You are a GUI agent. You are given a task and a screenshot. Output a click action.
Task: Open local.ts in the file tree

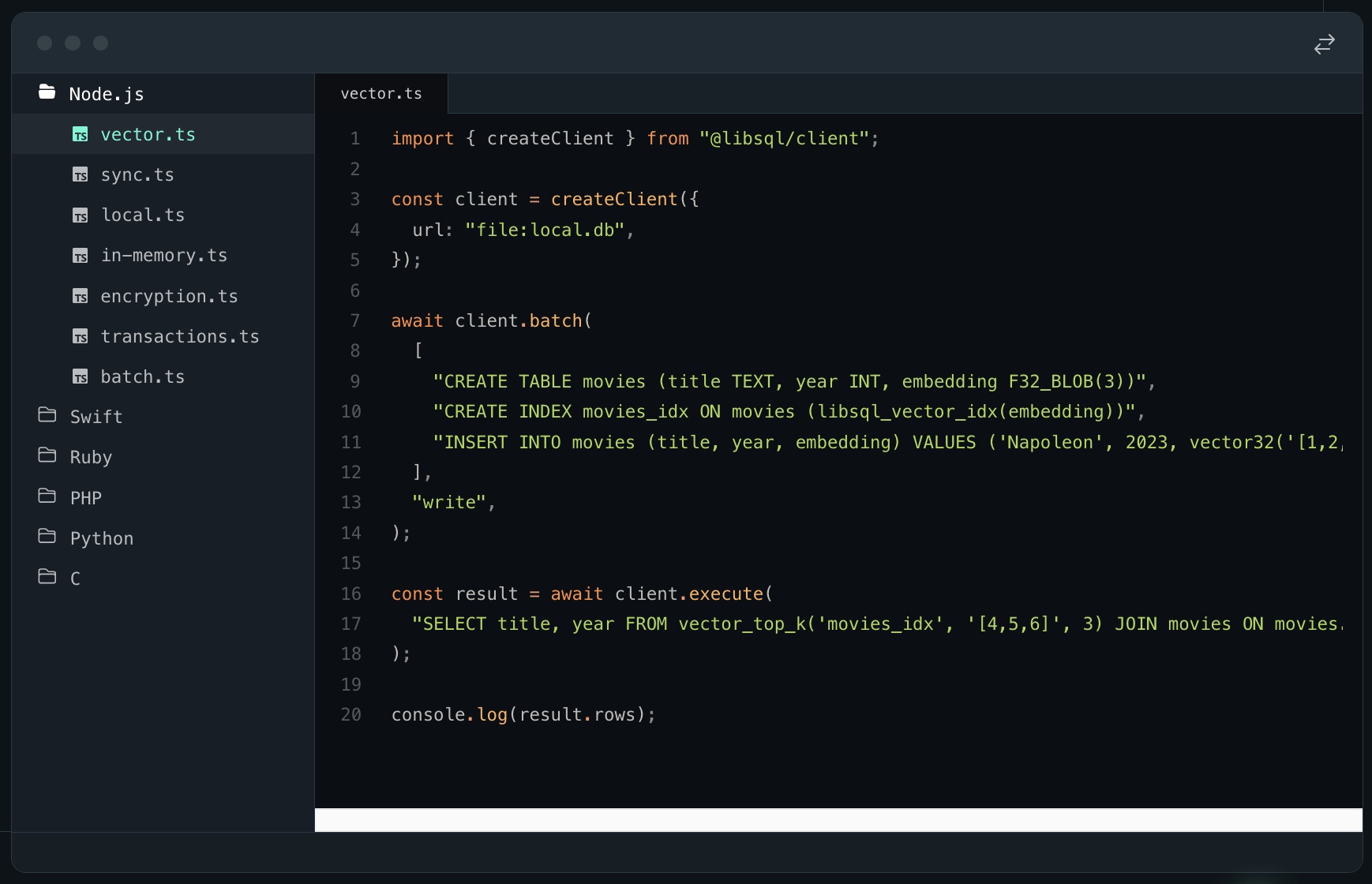(x=163, y=215)
